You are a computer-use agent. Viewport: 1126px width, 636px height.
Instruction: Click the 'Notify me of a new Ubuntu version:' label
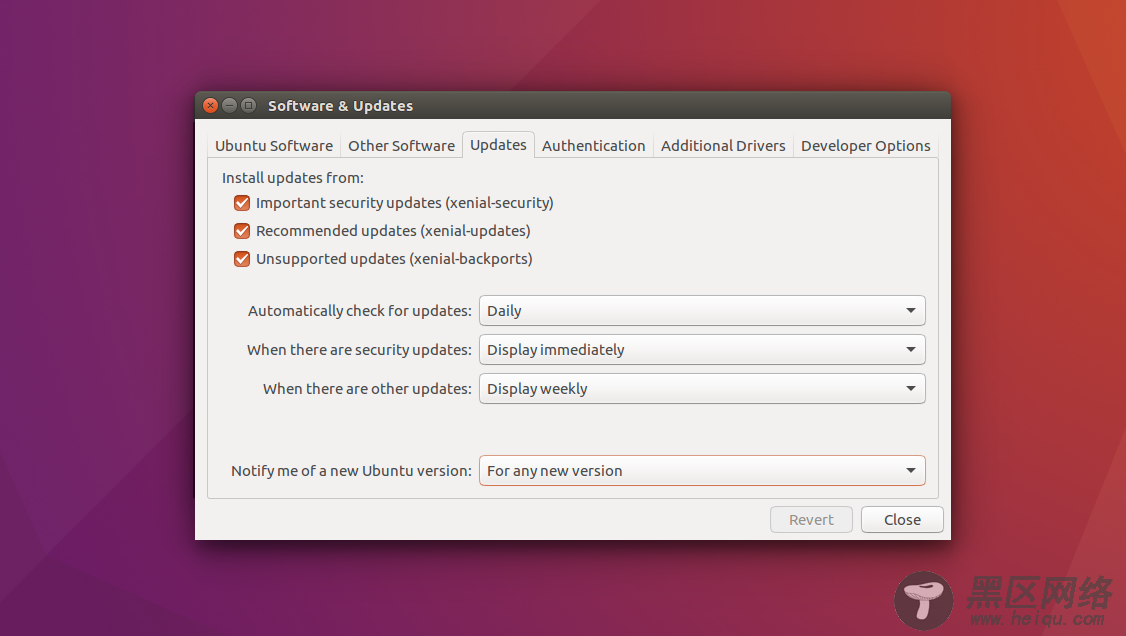coord(351,471)
